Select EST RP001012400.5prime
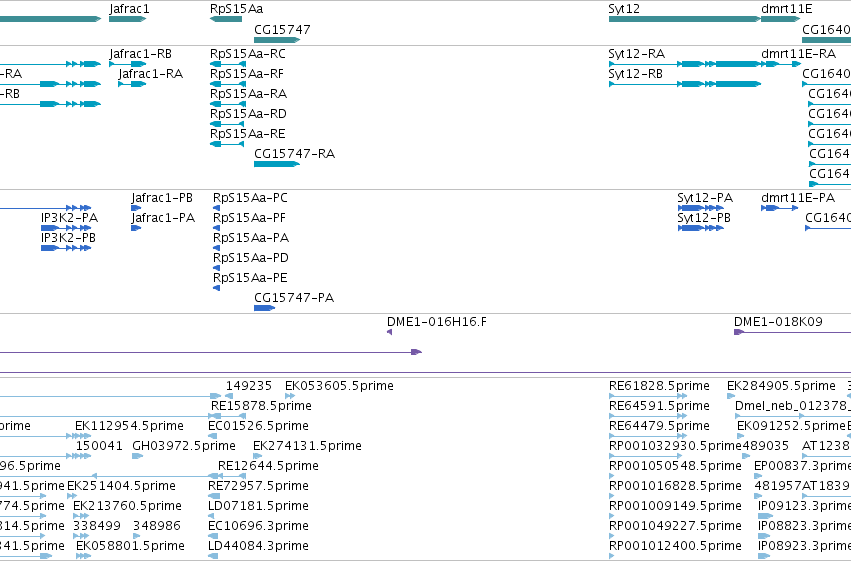Screen dimensions: 851x561 (x=675, y=546)
